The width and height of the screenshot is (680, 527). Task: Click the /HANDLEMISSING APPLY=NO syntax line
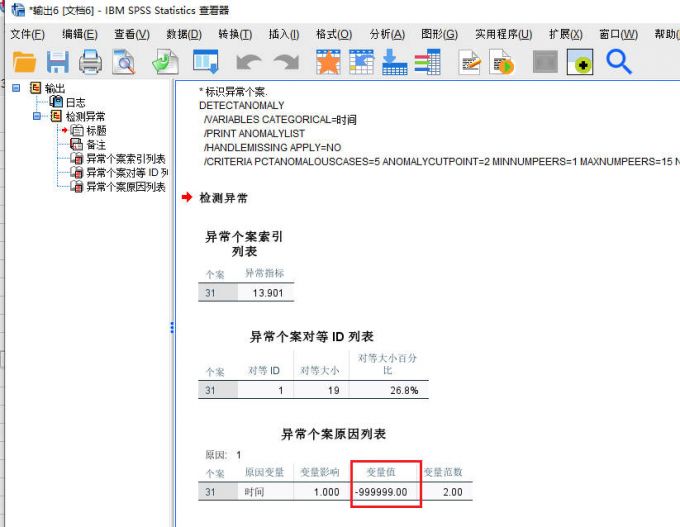(272, 147)
